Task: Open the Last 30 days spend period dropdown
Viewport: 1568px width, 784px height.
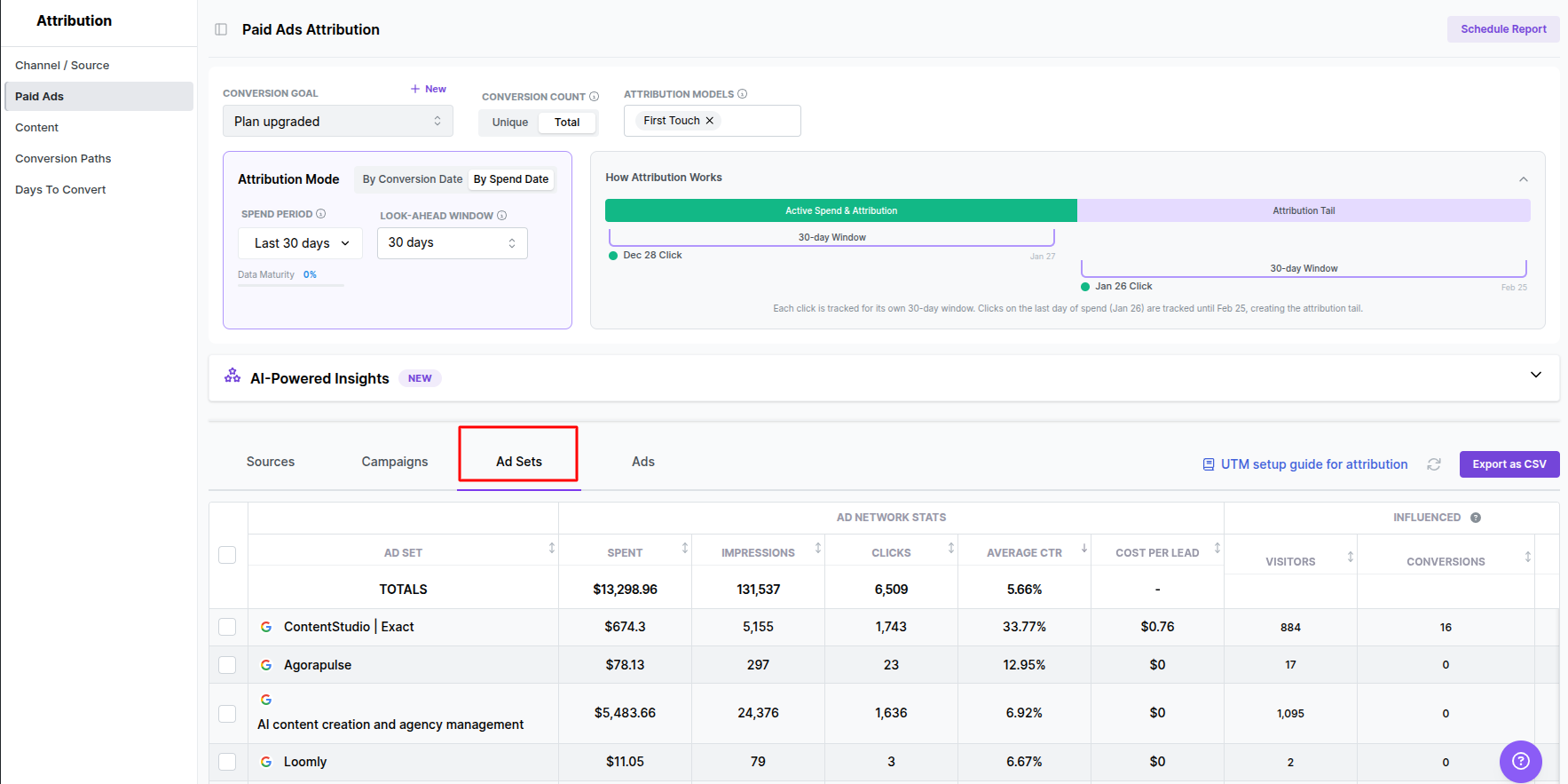Action: click(300, 243)
